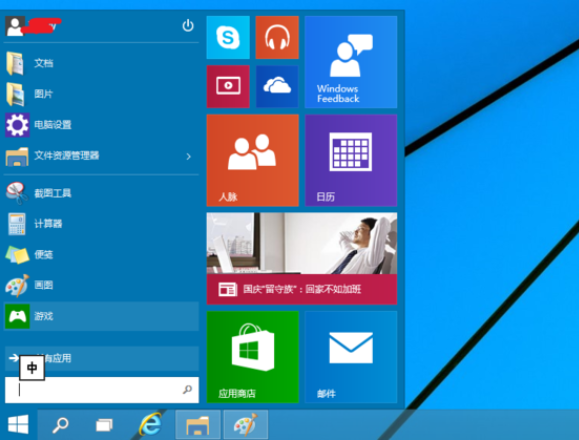579x440 pixels.
Task: Click the 中 input method indicator
Action: pos(32,368)
